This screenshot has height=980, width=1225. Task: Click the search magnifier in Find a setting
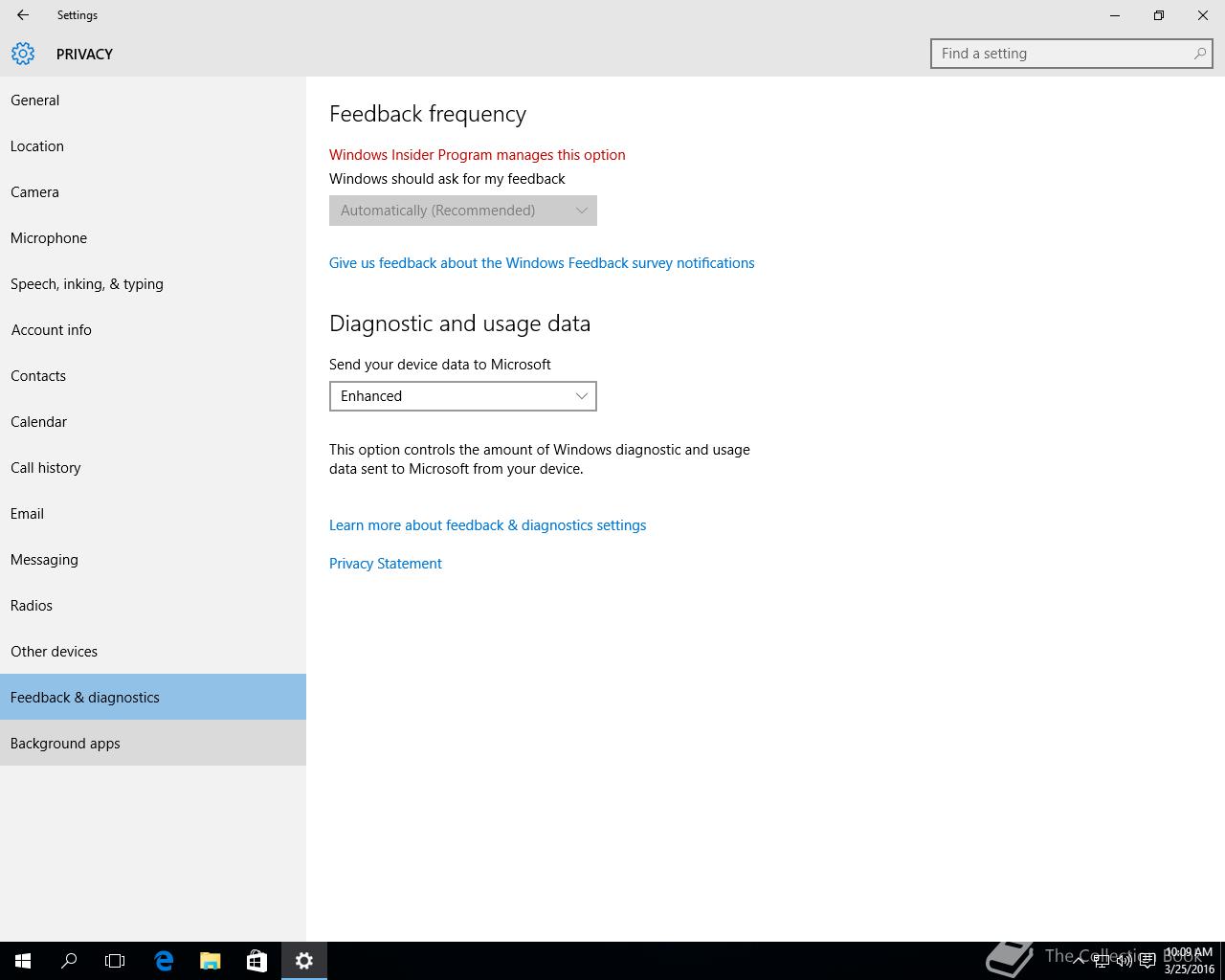click(1199, 54)
